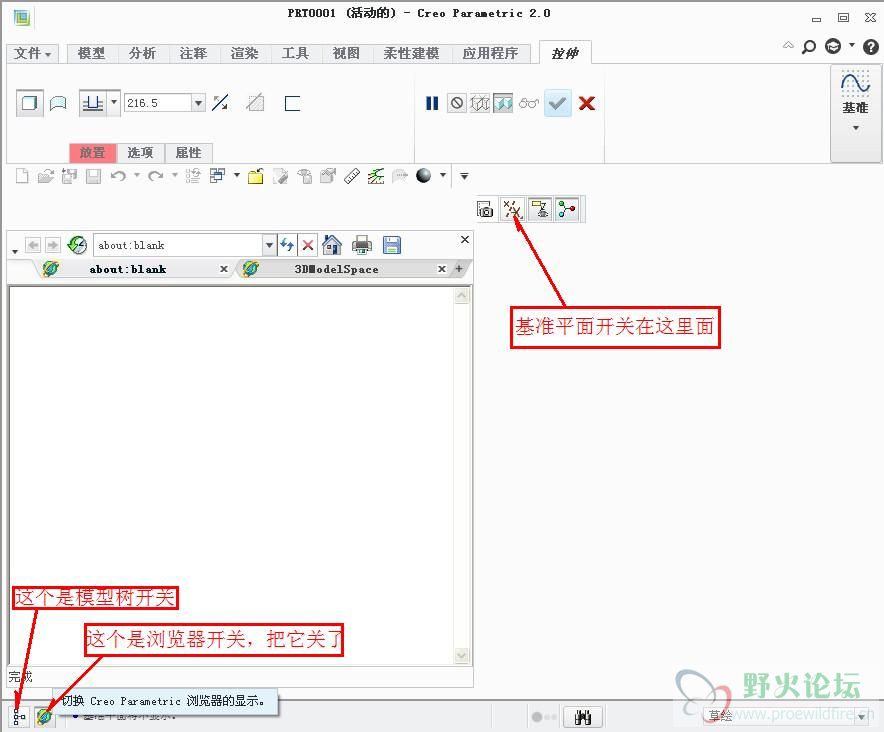This screenshot has height=732, width=884.
Task: Stop loading browser page red X
Action: [x=308, y=245]
